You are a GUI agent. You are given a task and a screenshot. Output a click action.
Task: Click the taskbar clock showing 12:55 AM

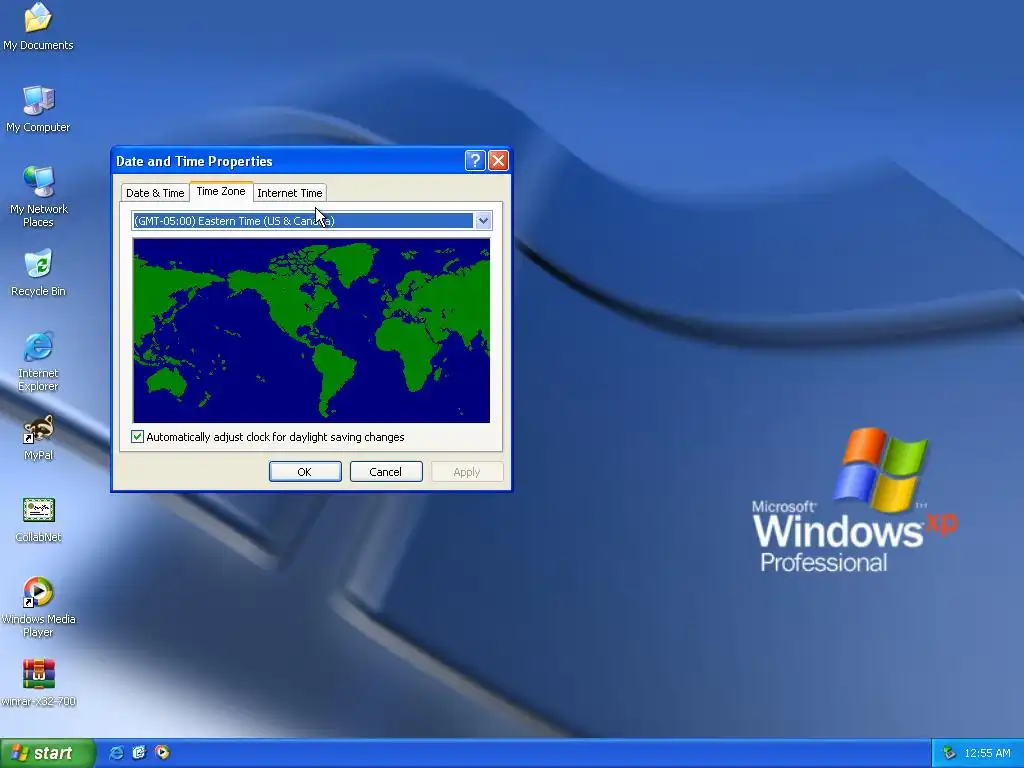point(987,754)
